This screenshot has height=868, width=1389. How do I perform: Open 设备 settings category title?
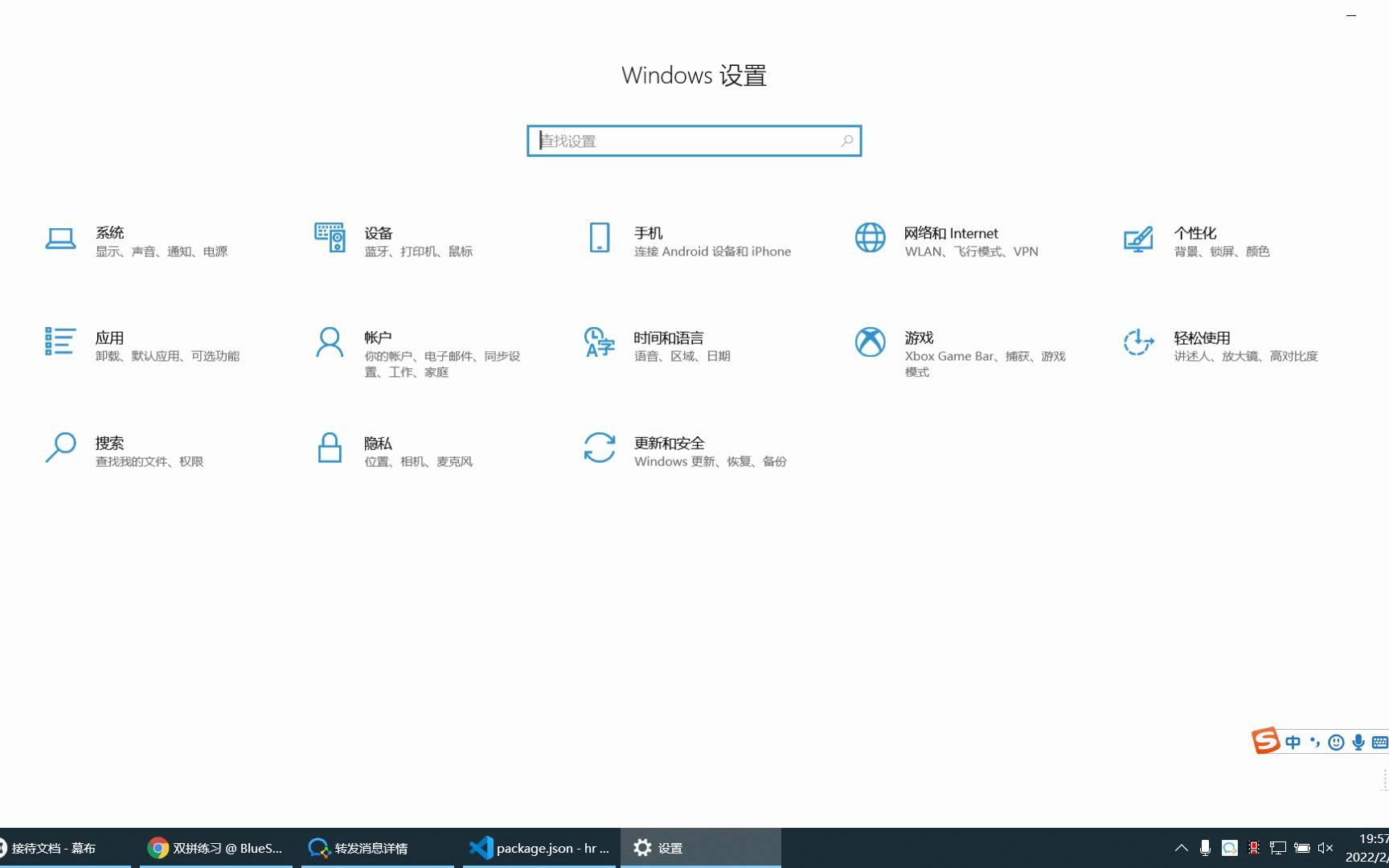[378, 233]
